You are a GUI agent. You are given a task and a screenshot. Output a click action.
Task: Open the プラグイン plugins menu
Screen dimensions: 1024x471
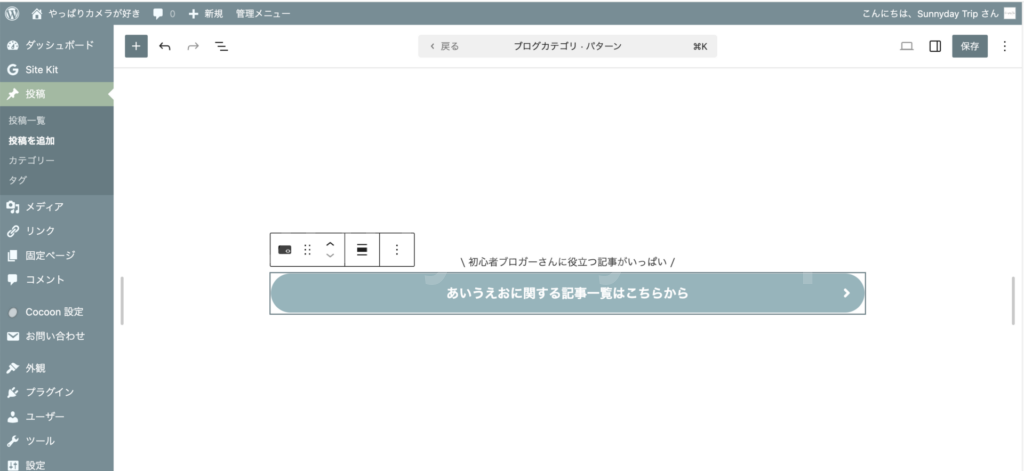pos(49,392)
